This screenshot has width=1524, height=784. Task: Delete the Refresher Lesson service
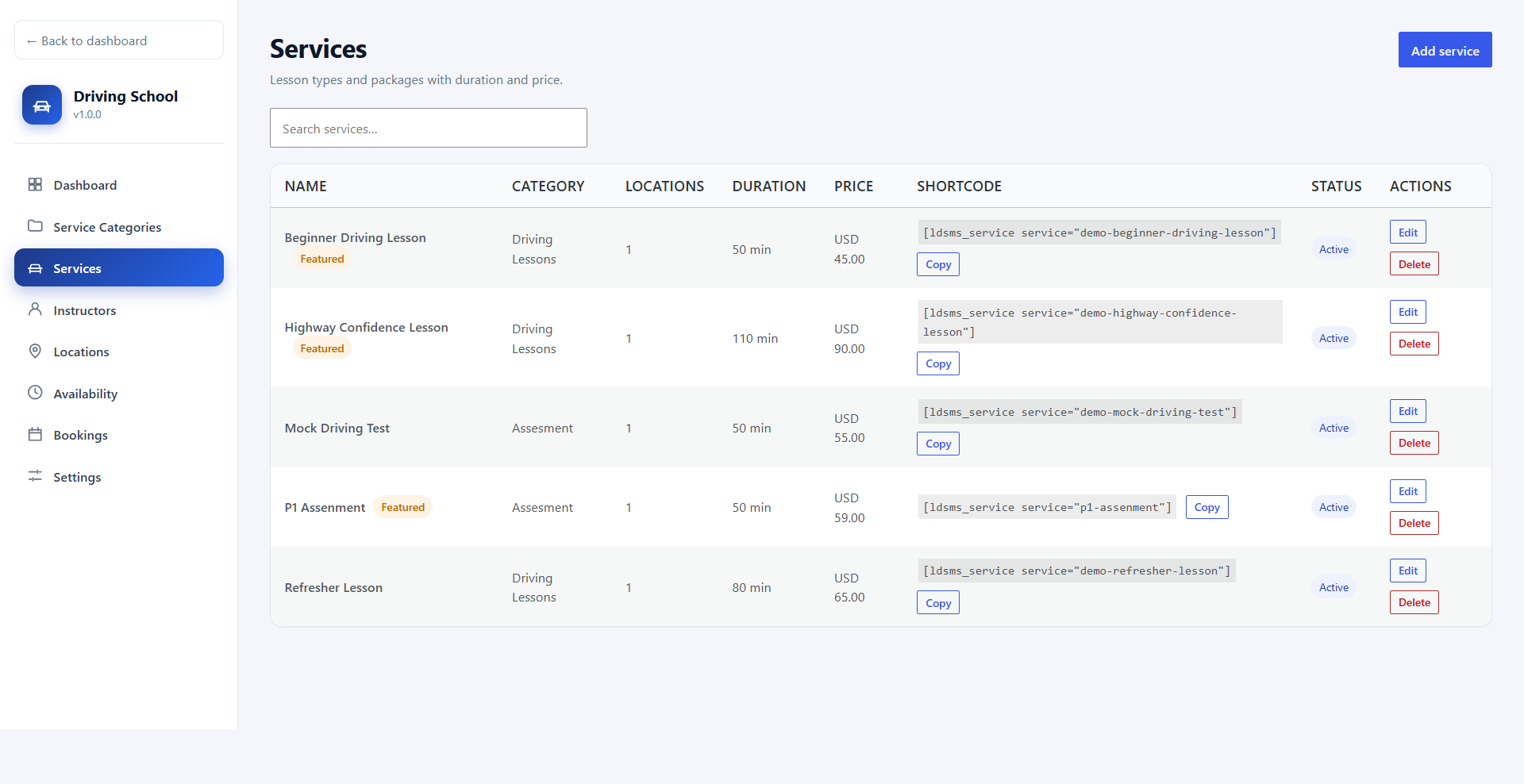[1414, 602]
